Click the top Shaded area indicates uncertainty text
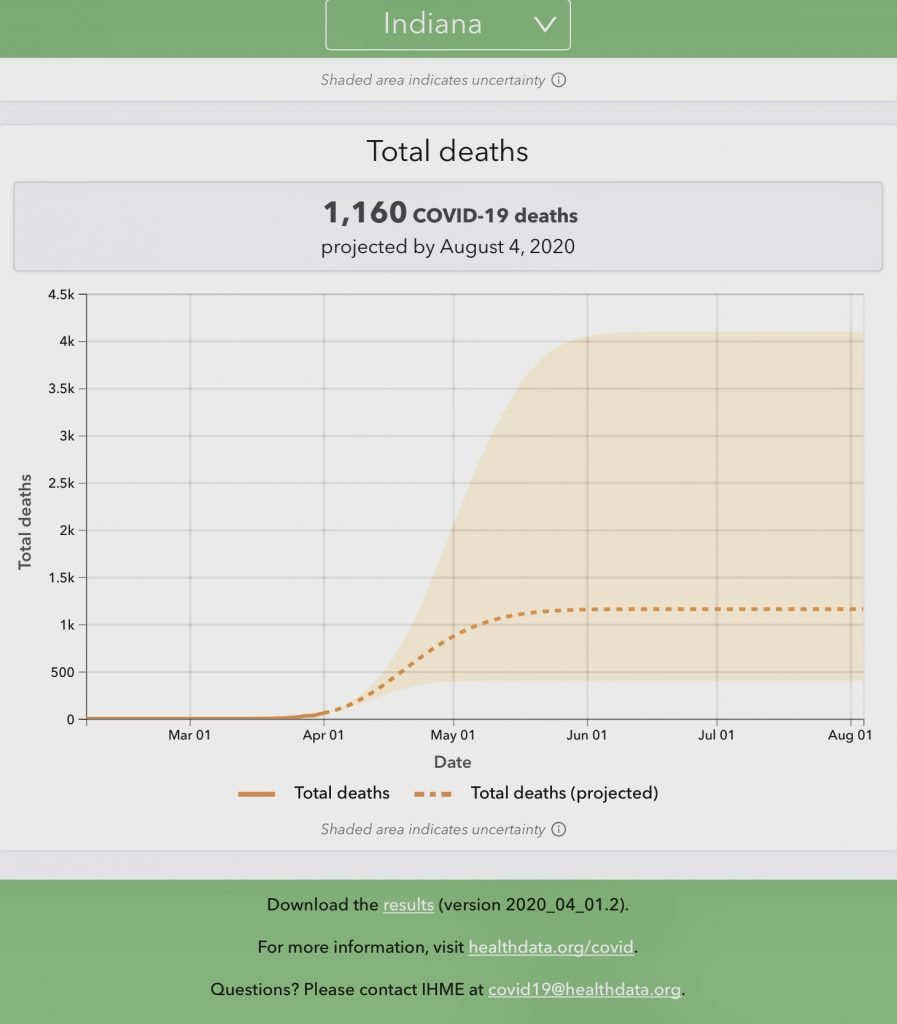This screenshot has height=1024, width=897. [432, 80]
